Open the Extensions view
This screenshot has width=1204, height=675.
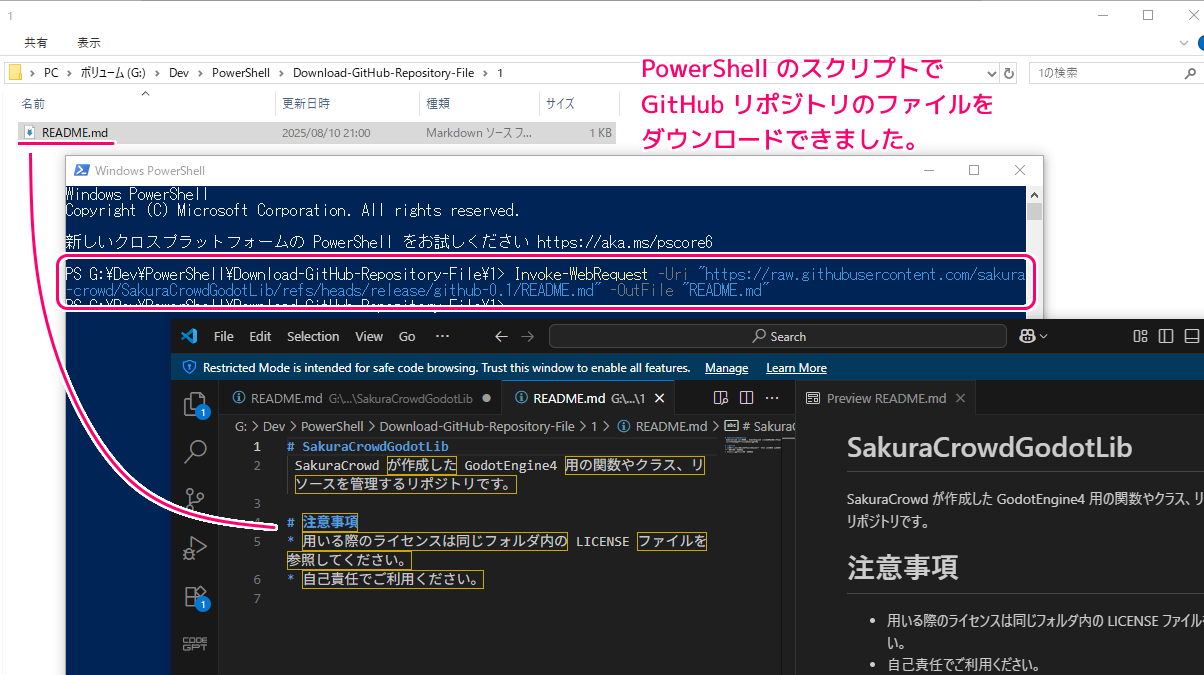click(196, 597)
